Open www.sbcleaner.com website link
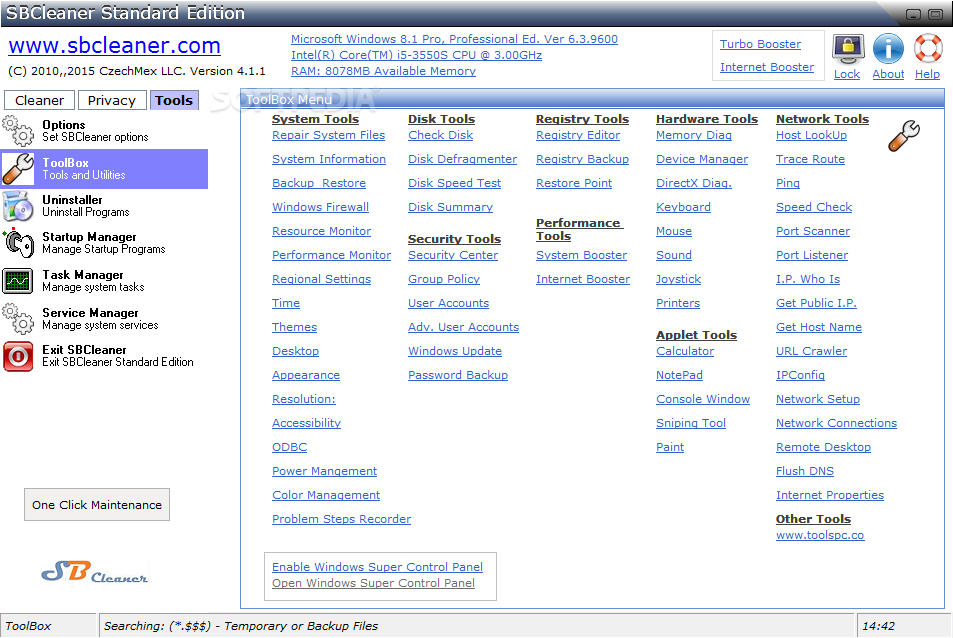 114,46
